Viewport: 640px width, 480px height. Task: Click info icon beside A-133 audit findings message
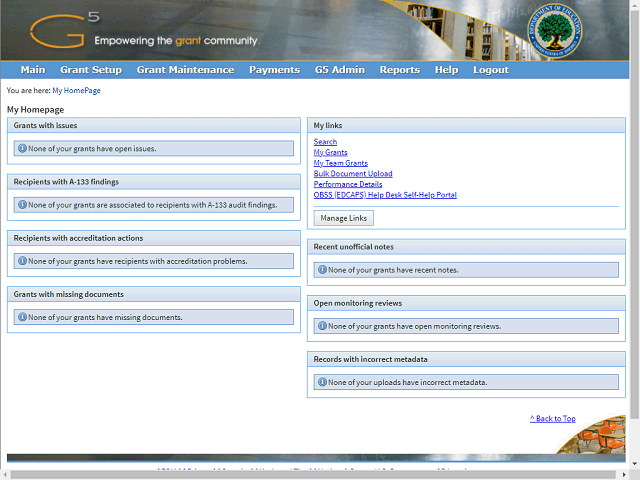pos(22,205)
